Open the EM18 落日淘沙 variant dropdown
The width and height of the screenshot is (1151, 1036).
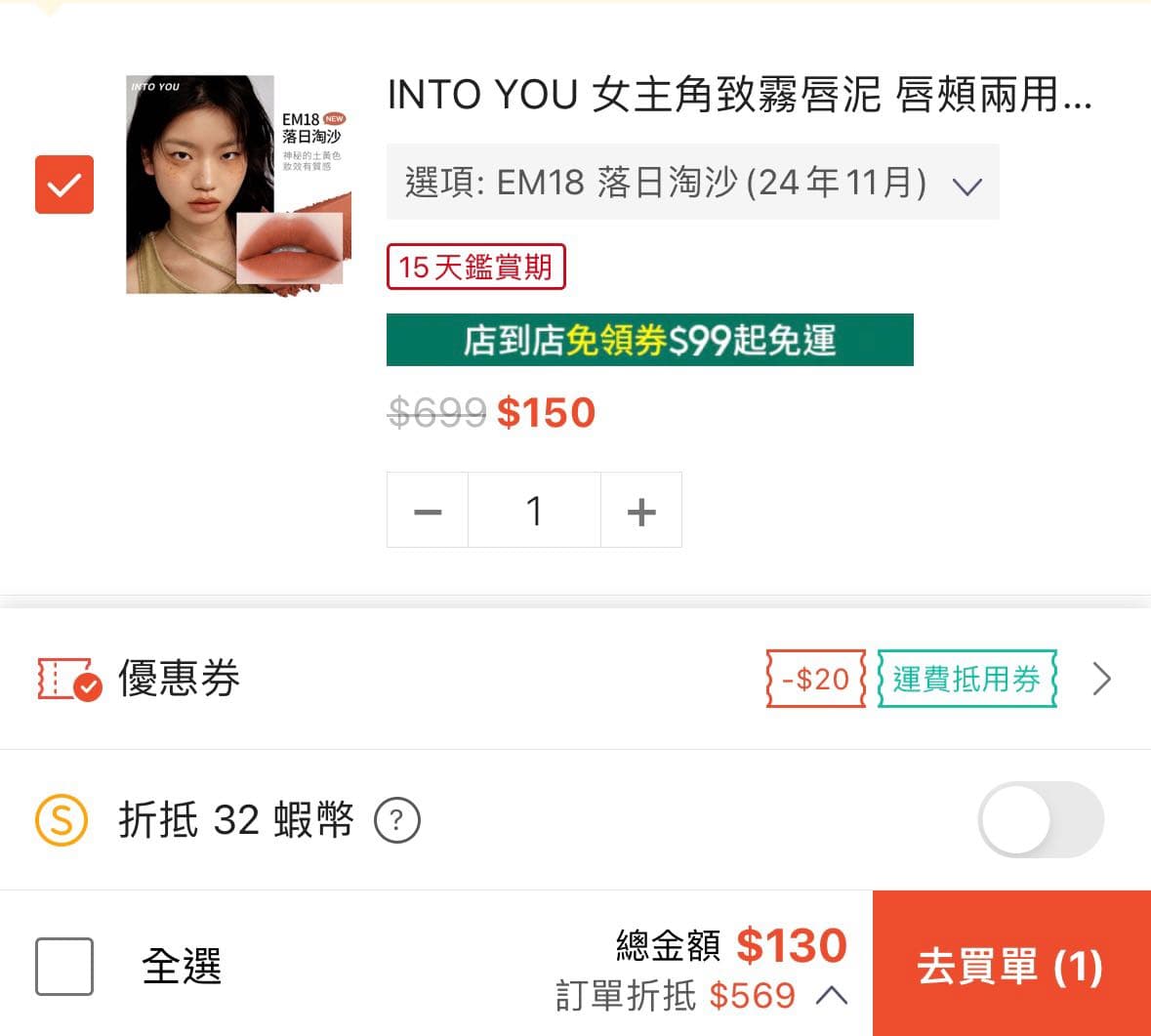click(695, 183)
